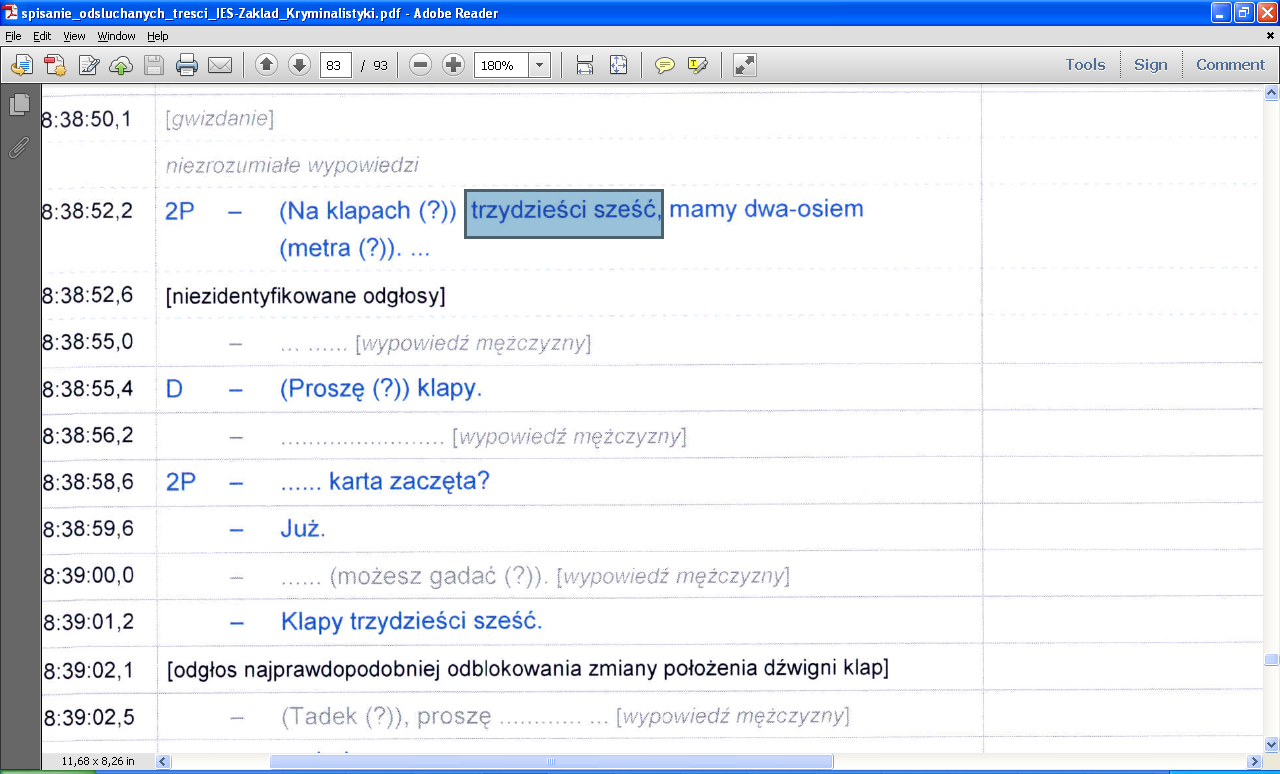Click horizontal scrollbar left arrow

[x=162, y=761]
